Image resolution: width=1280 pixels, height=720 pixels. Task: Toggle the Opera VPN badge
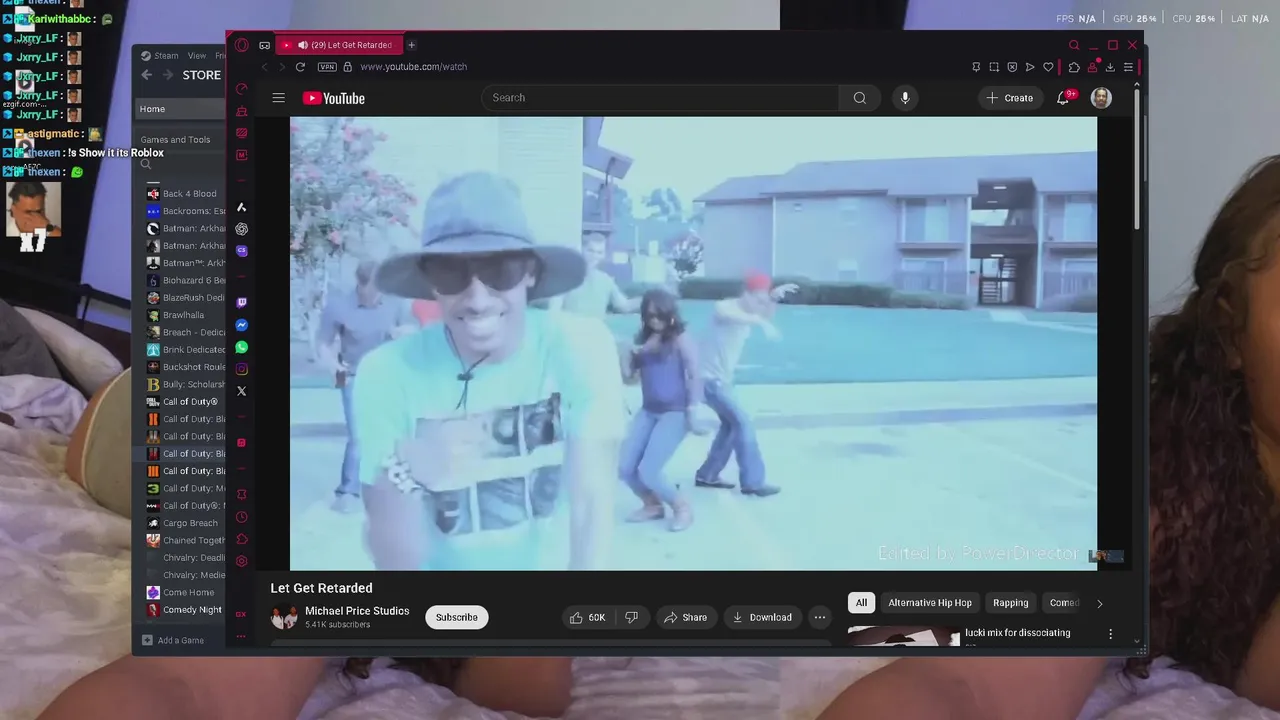tap(327, 67)
